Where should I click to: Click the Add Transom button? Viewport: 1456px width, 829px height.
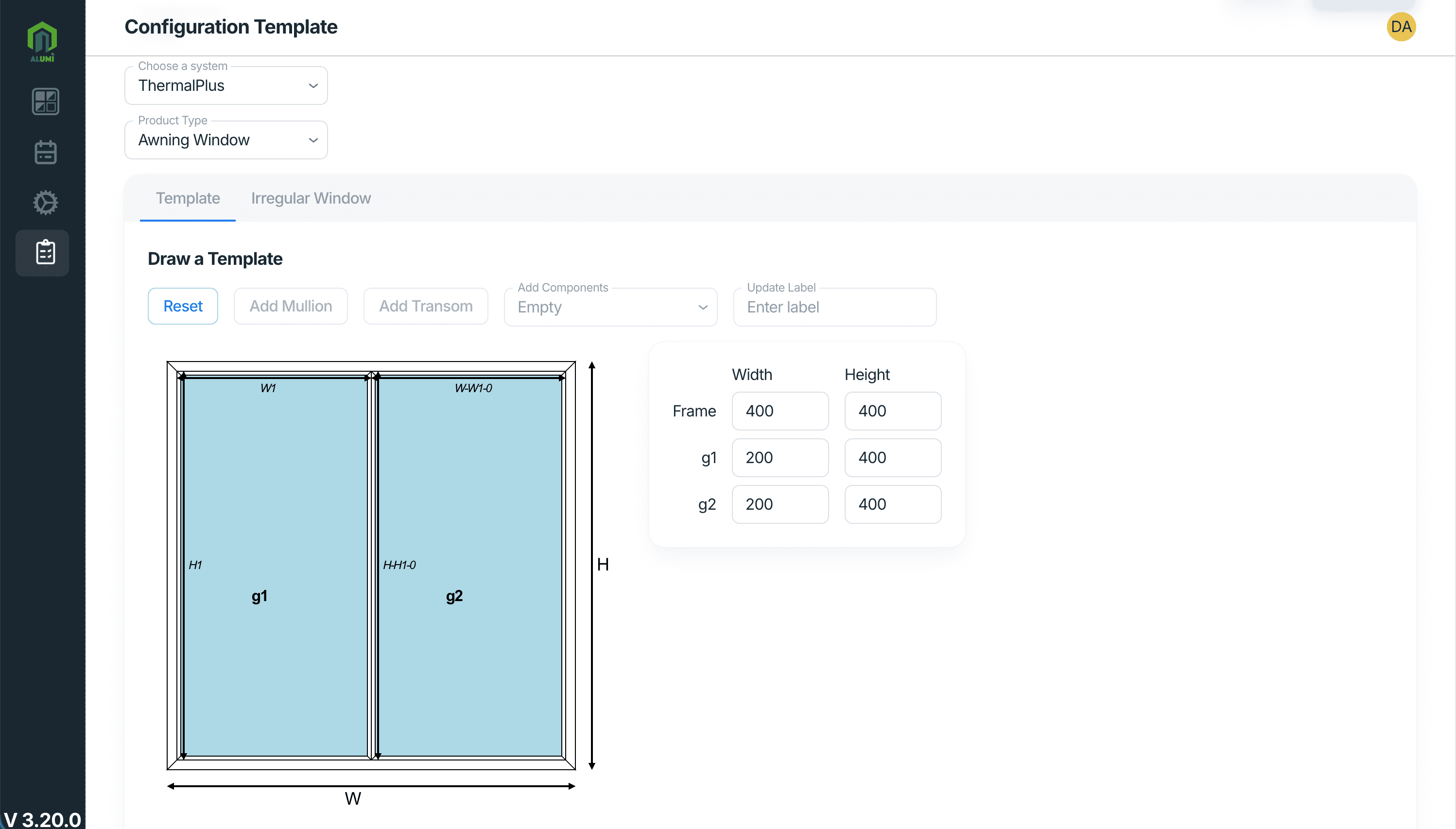click(x=426, y=306)
